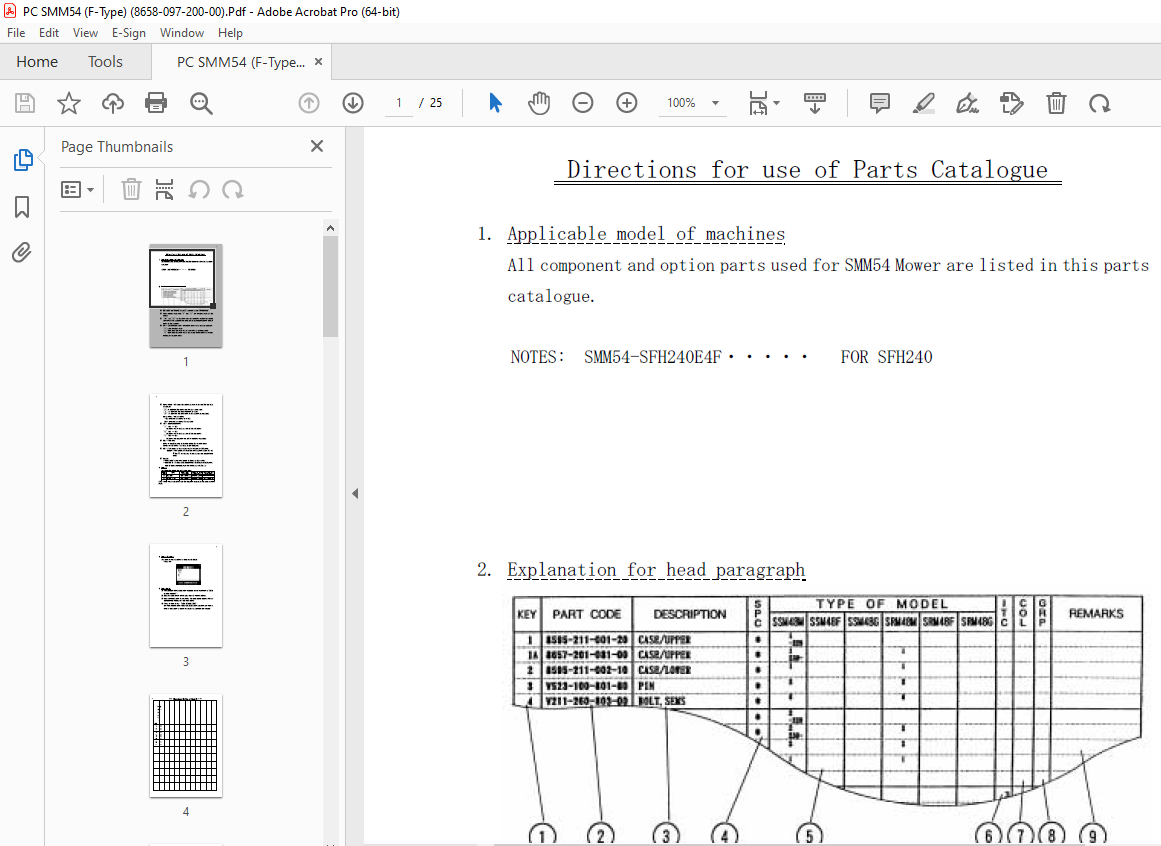Screen dimensions: 1161x846
Task: Open the fit page options tool
Action: pos(758,103)
